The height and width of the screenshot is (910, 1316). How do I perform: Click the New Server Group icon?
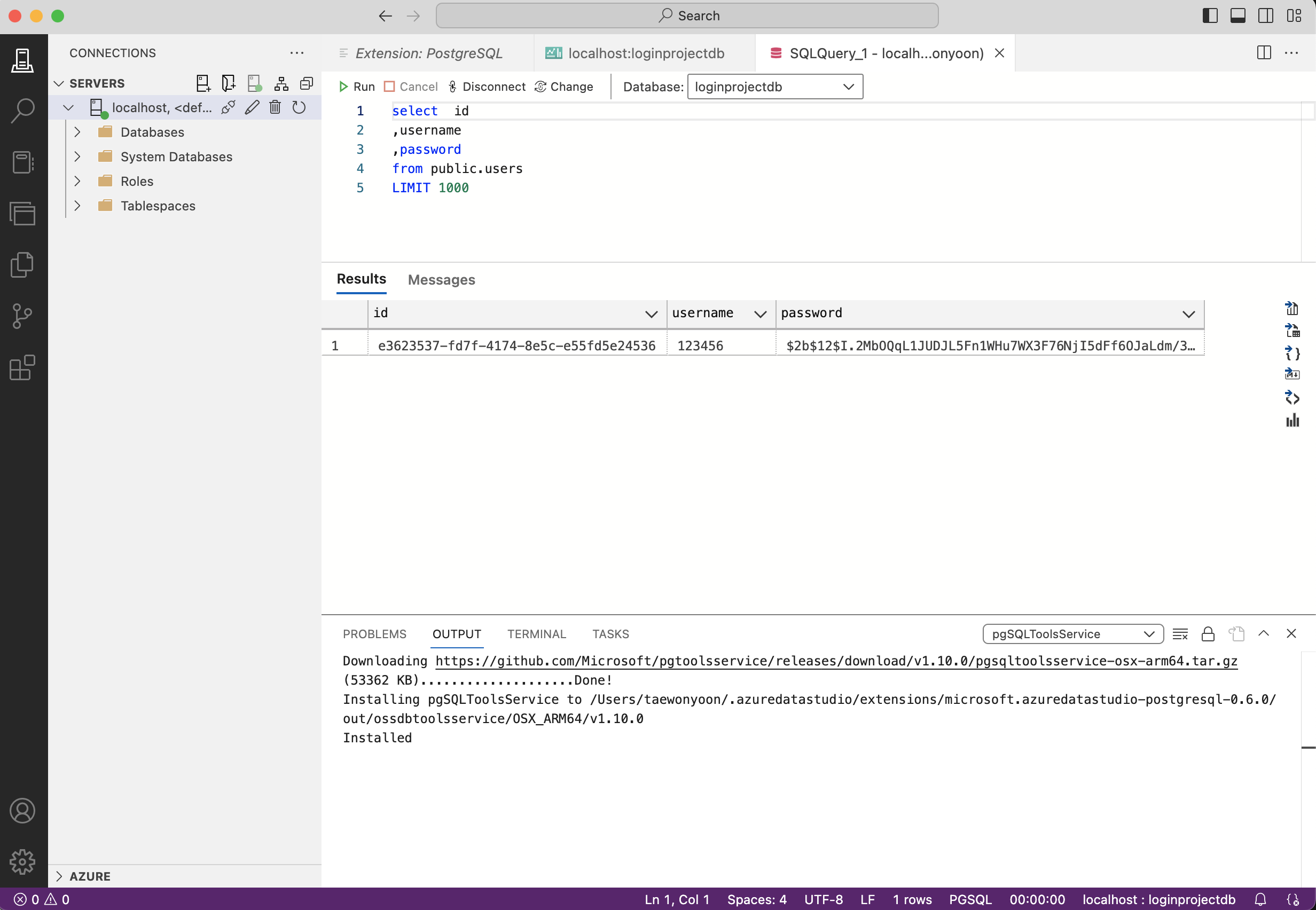[x=229, y=83]
